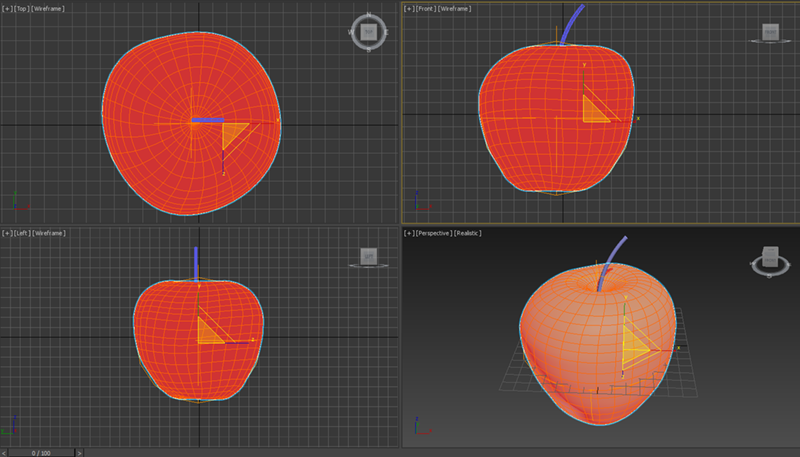Click the world axis tripod in Top viewport
This screenshot has height=457, width=800.
click(x=20, y=201)
